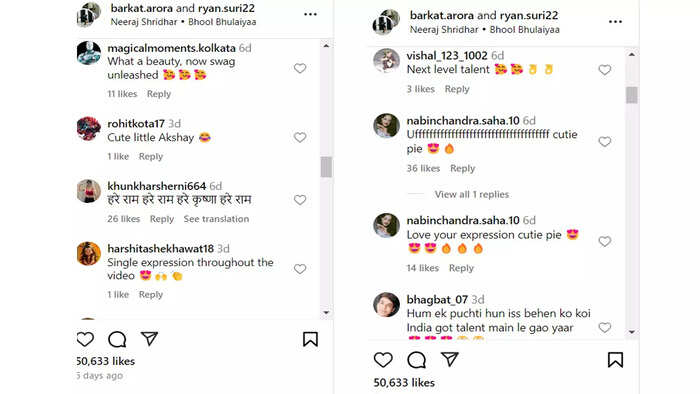Image resolution: width=700 pixels, height=394 pixels.
Task: Open the See translation link on the Hindi comment
Action: (216, 219)
